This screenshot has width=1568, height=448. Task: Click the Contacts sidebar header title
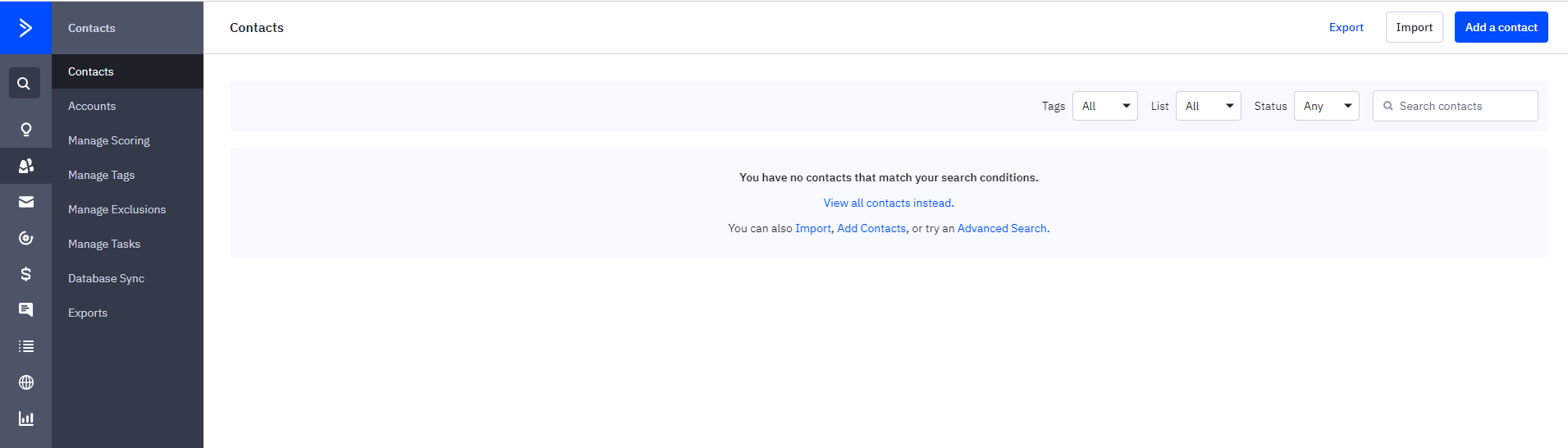(92, 28)
